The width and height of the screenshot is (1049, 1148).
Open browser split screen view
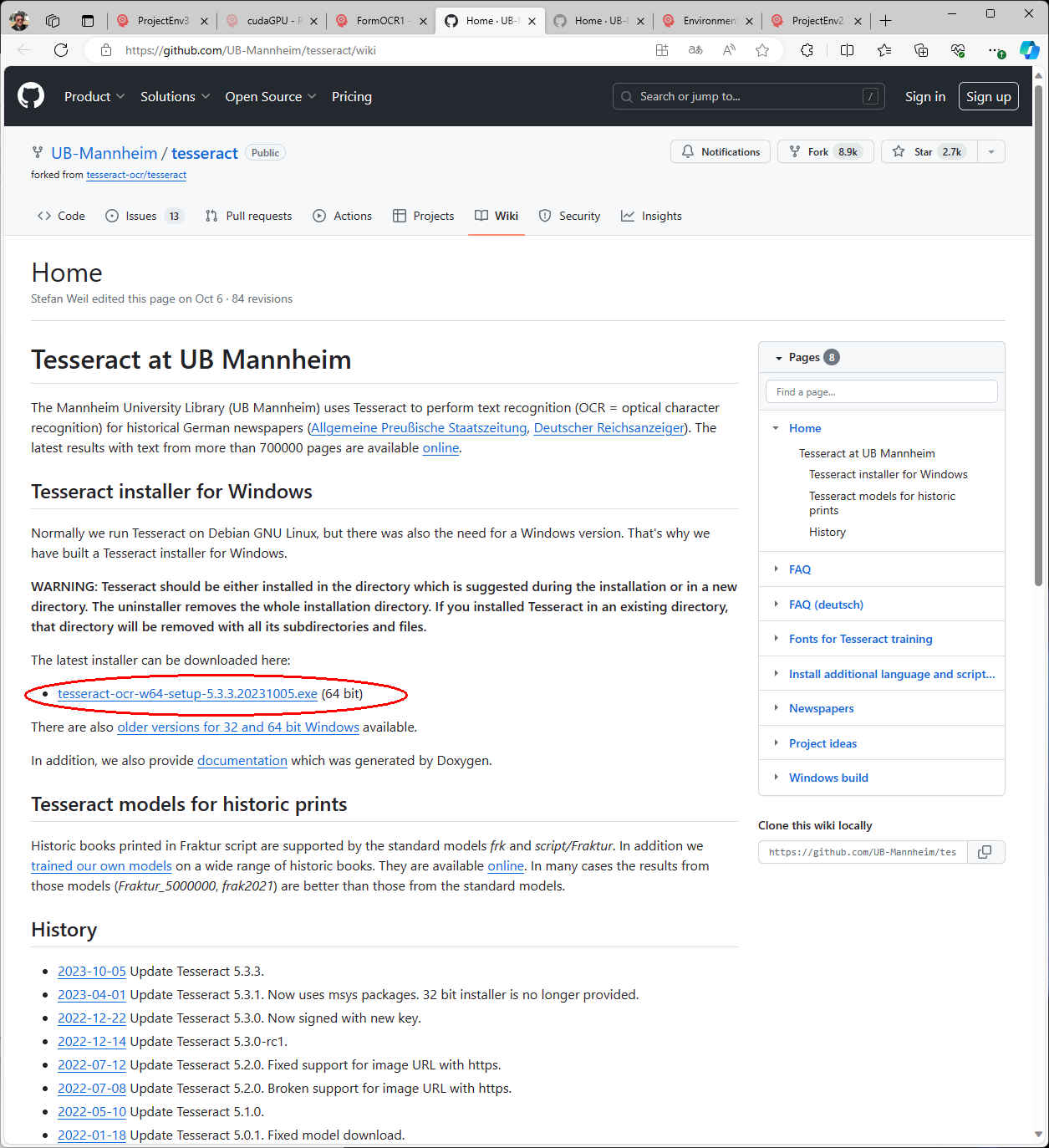pos(847,50)
